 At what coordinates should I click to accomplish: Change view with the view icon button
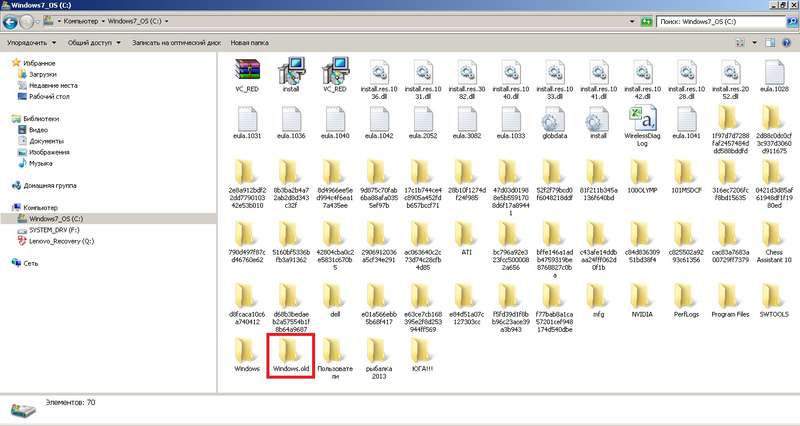click(740, 43)
